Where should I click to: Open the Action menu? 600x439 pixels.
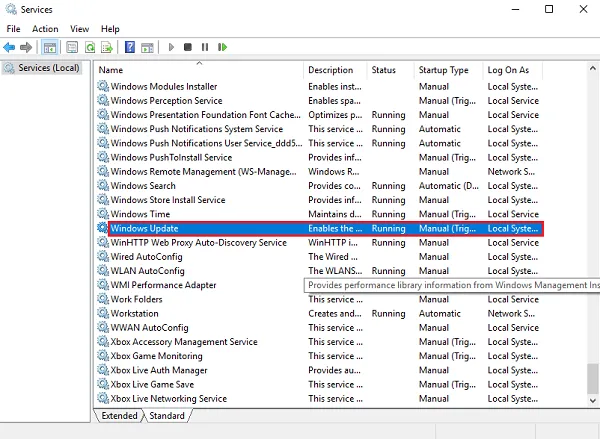(45, 29)
